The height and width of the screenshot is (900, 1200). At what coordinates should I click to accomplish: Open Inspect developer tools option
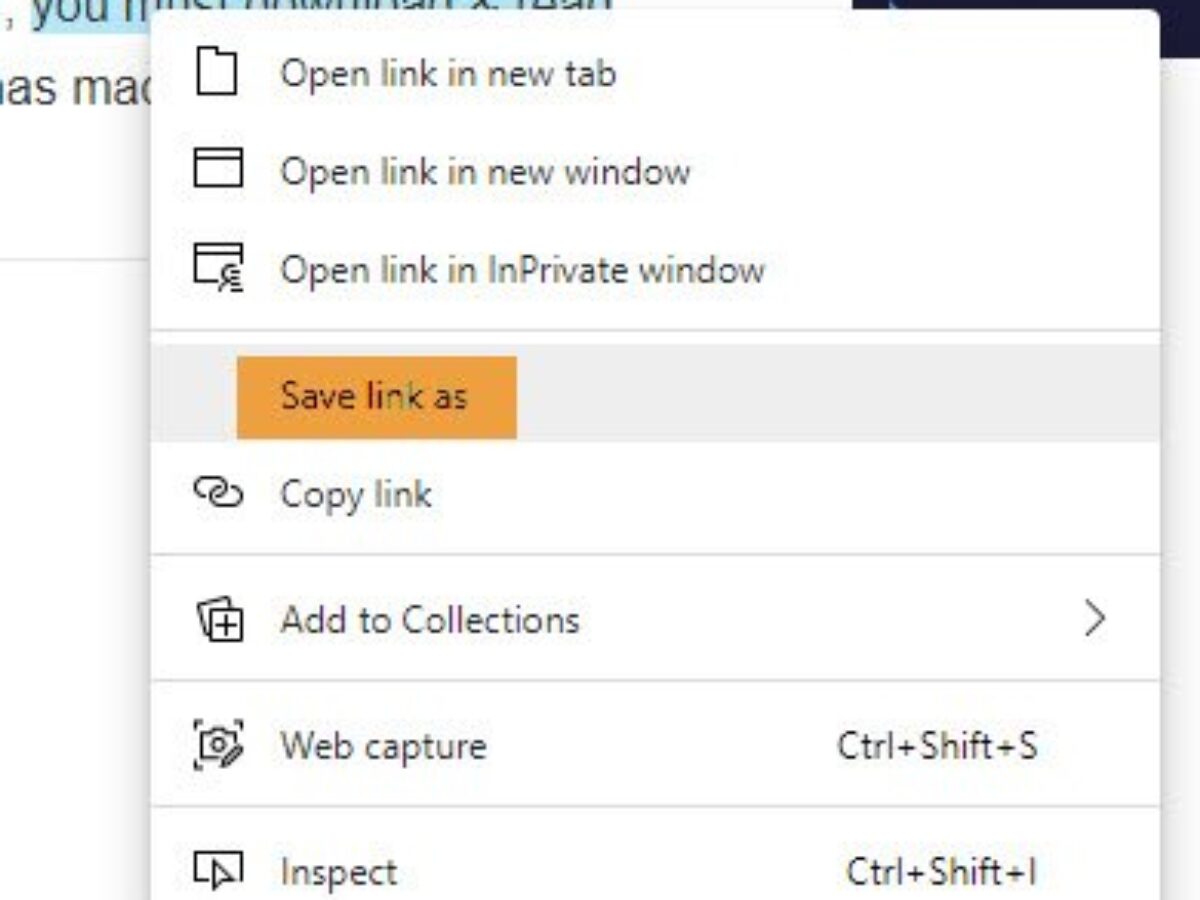337,869
